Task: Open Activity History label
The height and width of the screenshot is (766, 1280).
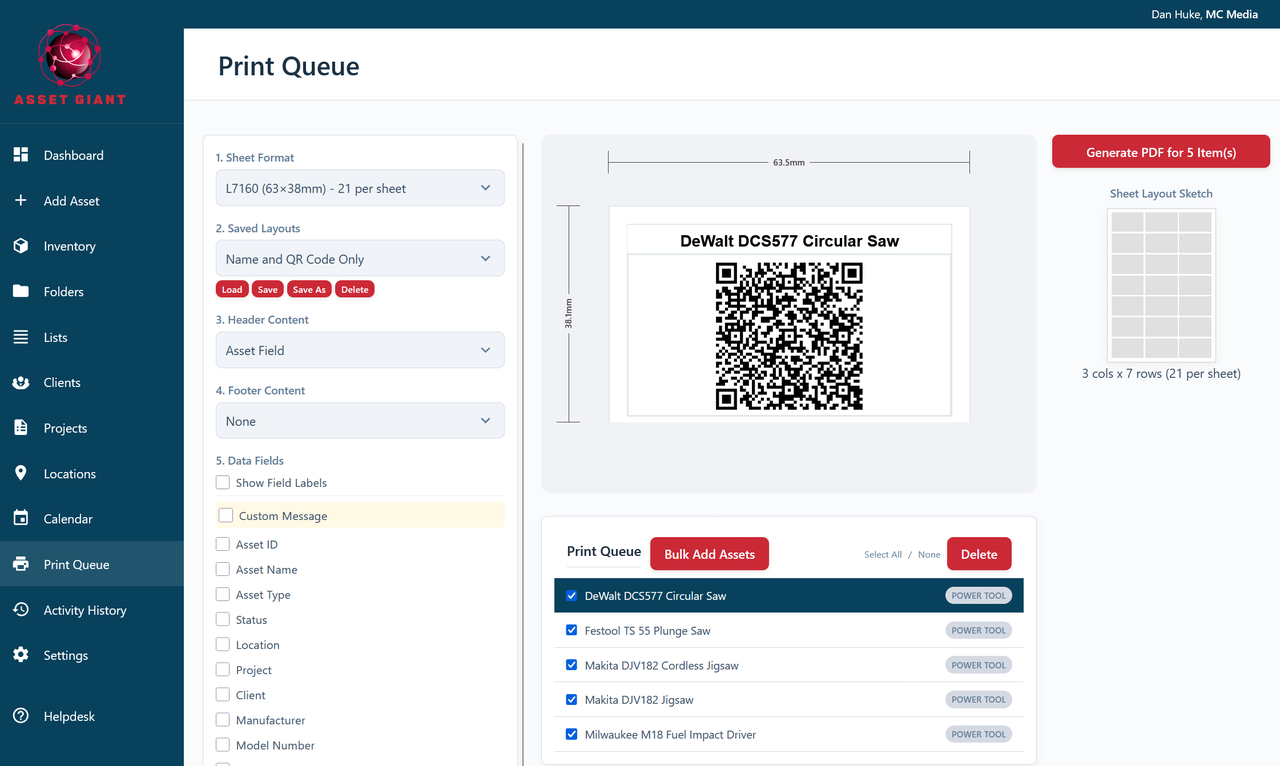Action: point(85,610)
